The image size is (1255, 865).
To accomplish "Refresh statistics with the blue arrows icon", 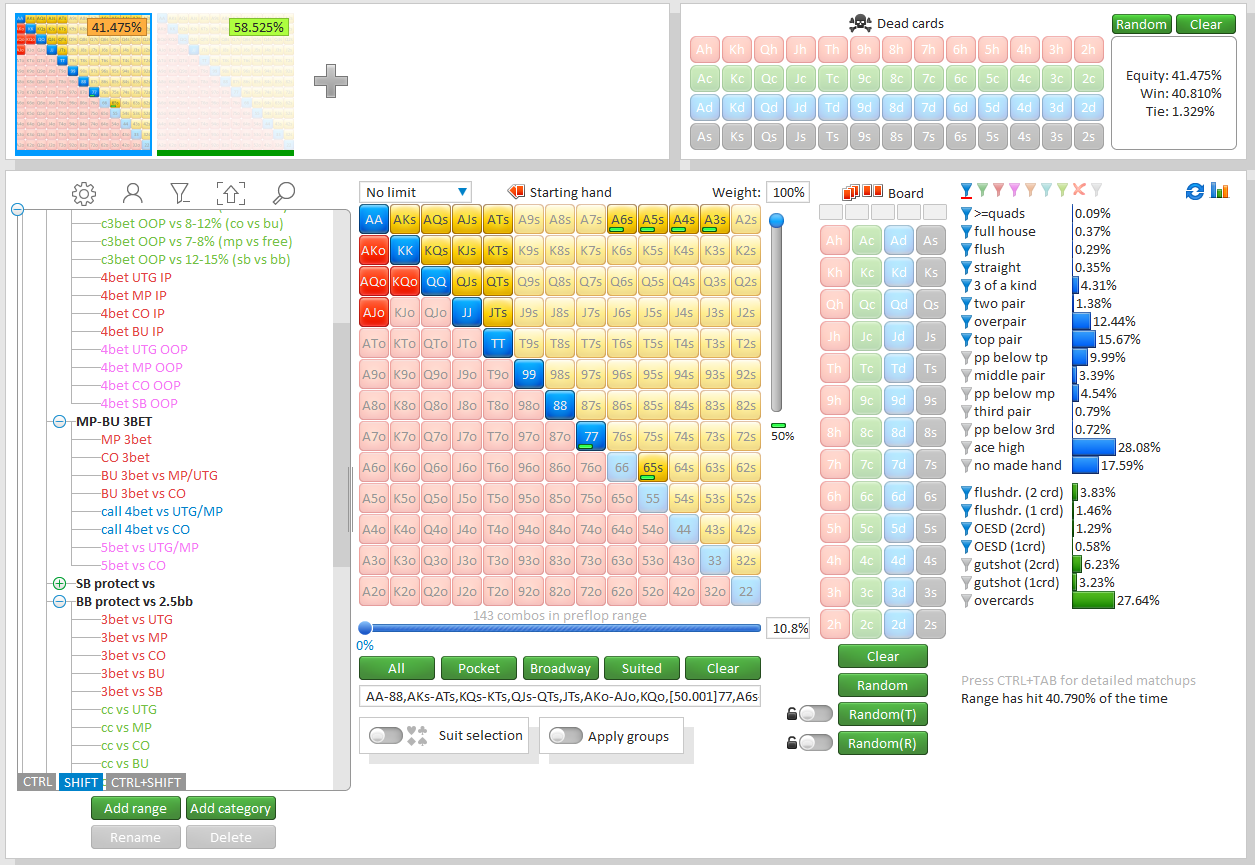I will (x=1194, y=191).
